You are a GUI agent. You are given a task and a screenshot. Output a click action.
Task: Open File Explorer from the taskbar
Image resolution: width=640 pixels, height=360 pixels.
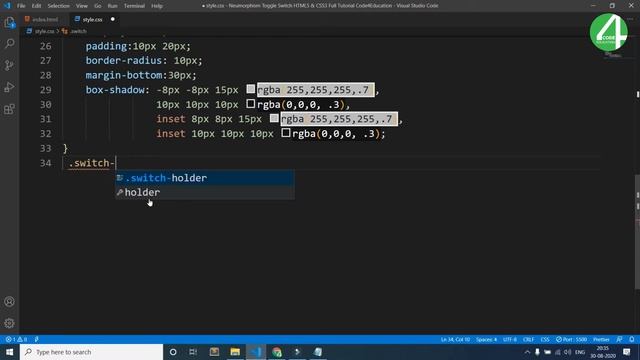tap(235, 352)
